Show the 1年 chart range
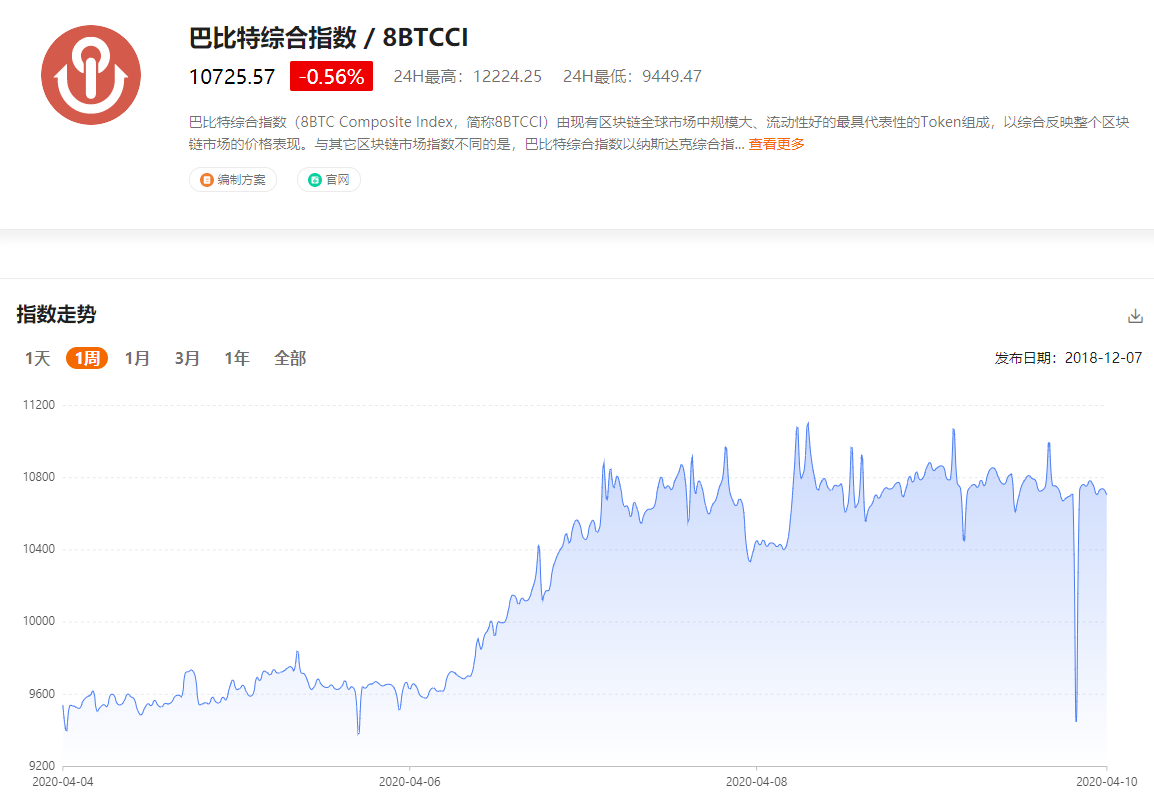The width and height of the screenshot is (1154, 800). click(x=237, y=358)
